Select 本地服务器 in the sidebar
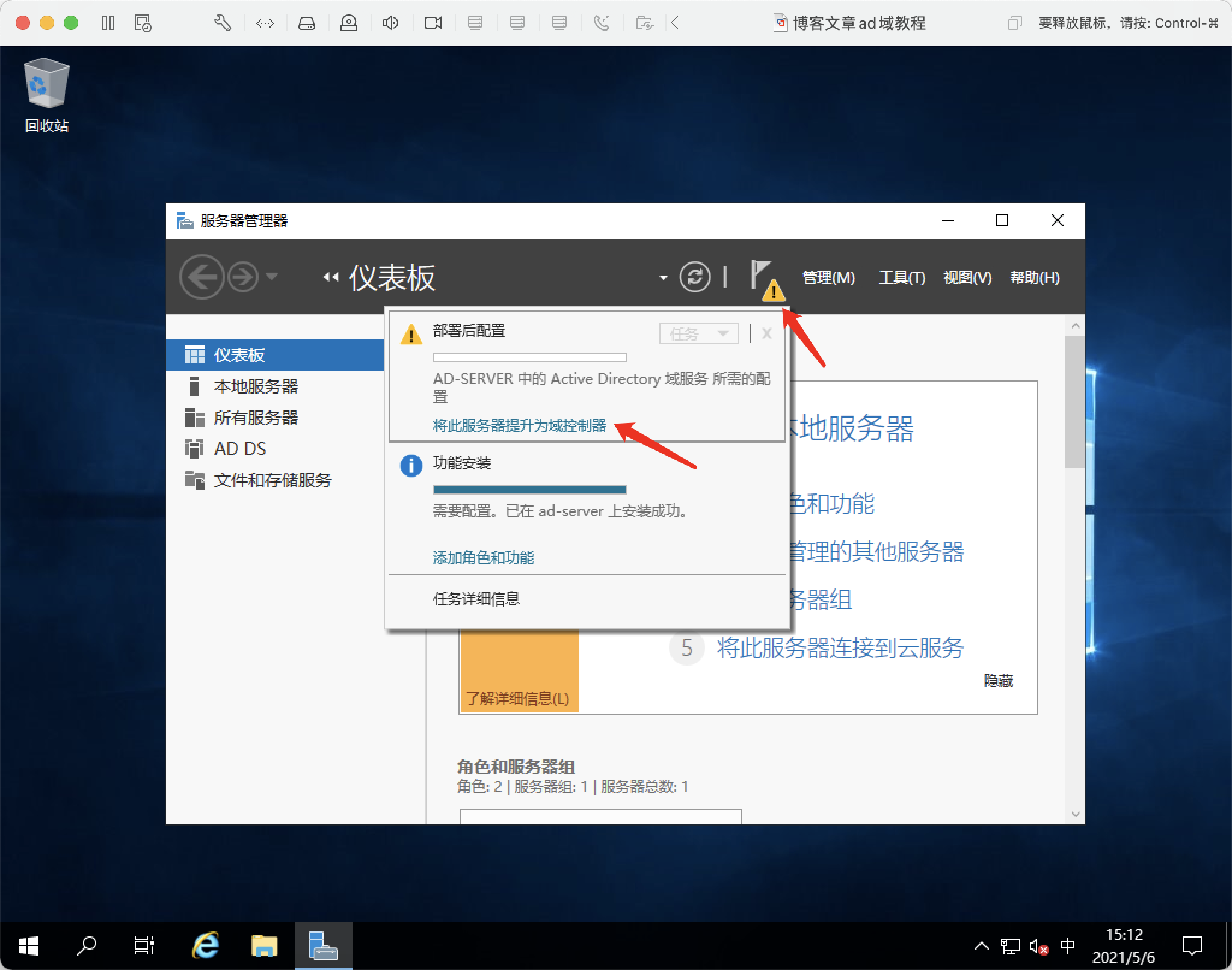 tap(256, 386)
